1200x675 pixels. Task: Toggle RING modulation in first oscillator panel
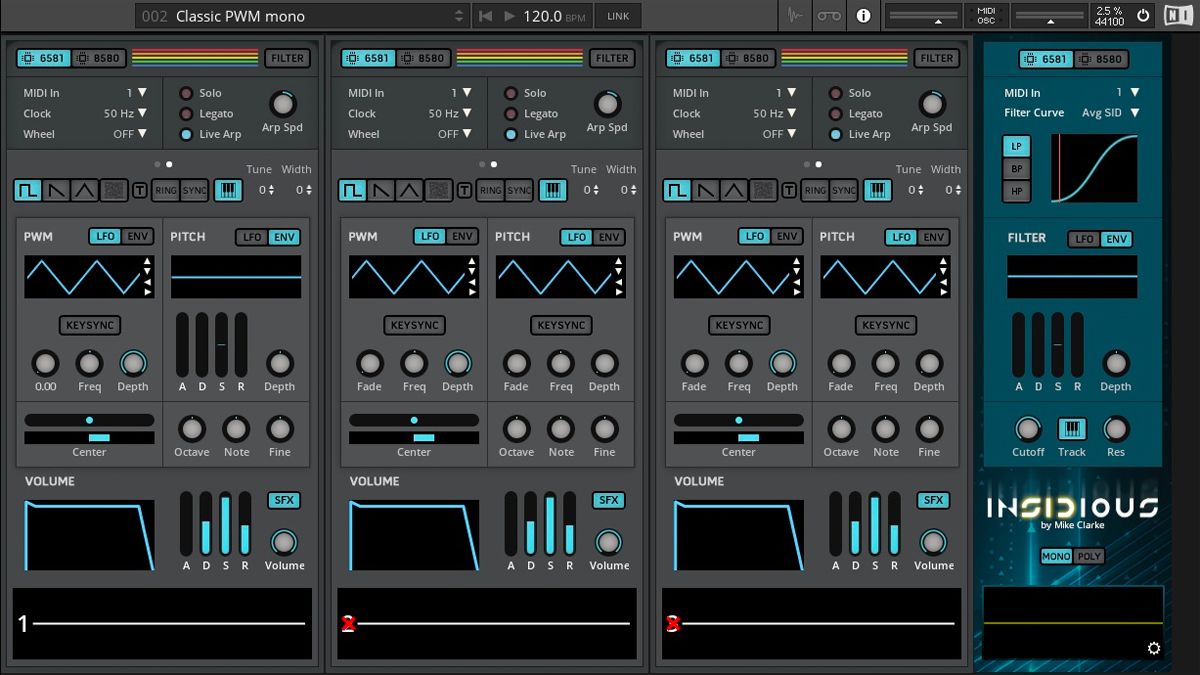tap(166, 190)
